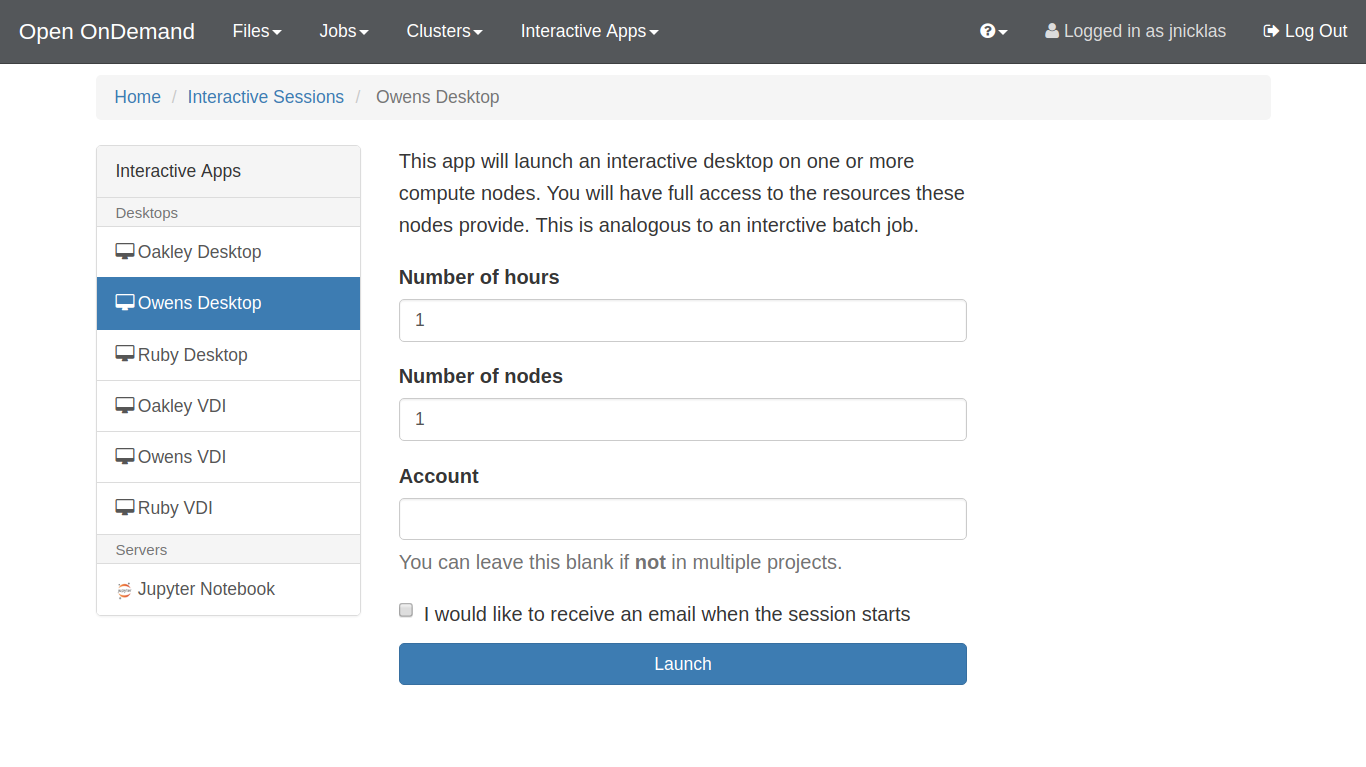Go to Home breadcrumb link
Viewport: 1366px width, 767px height.
pos(137,97)
